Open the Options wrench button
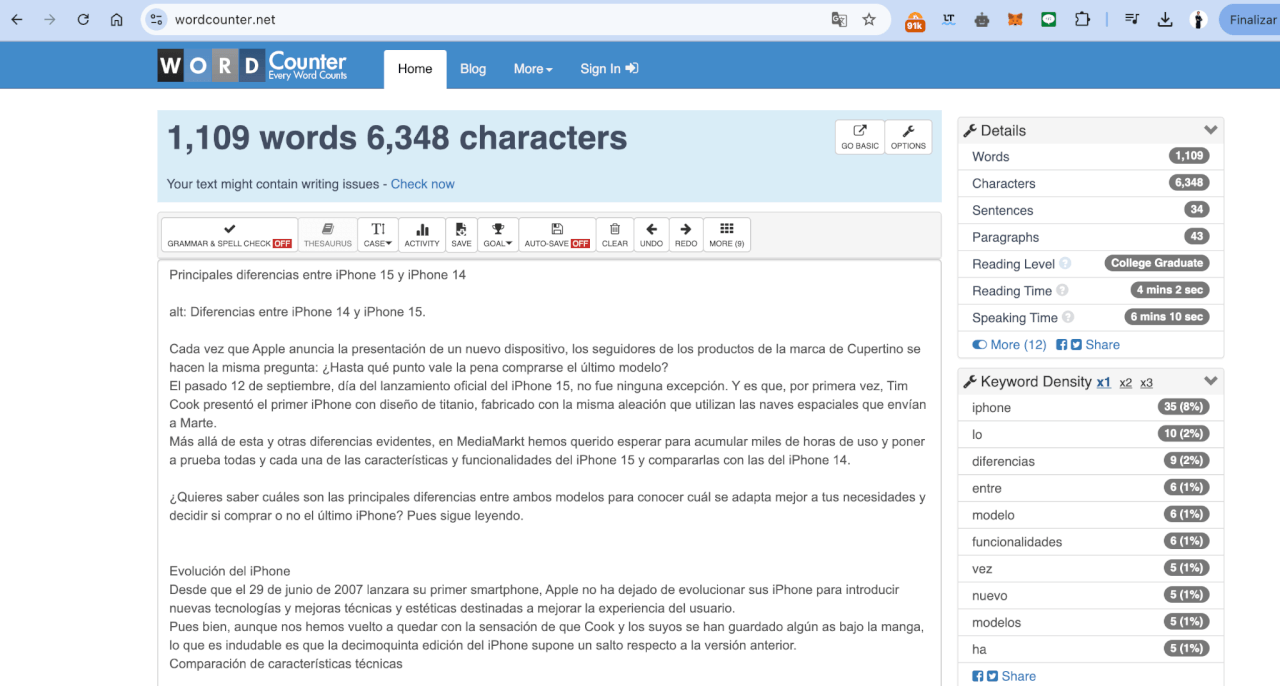Image resolution: width=1280 pixels, height=686 pixels. coord(908,137)
